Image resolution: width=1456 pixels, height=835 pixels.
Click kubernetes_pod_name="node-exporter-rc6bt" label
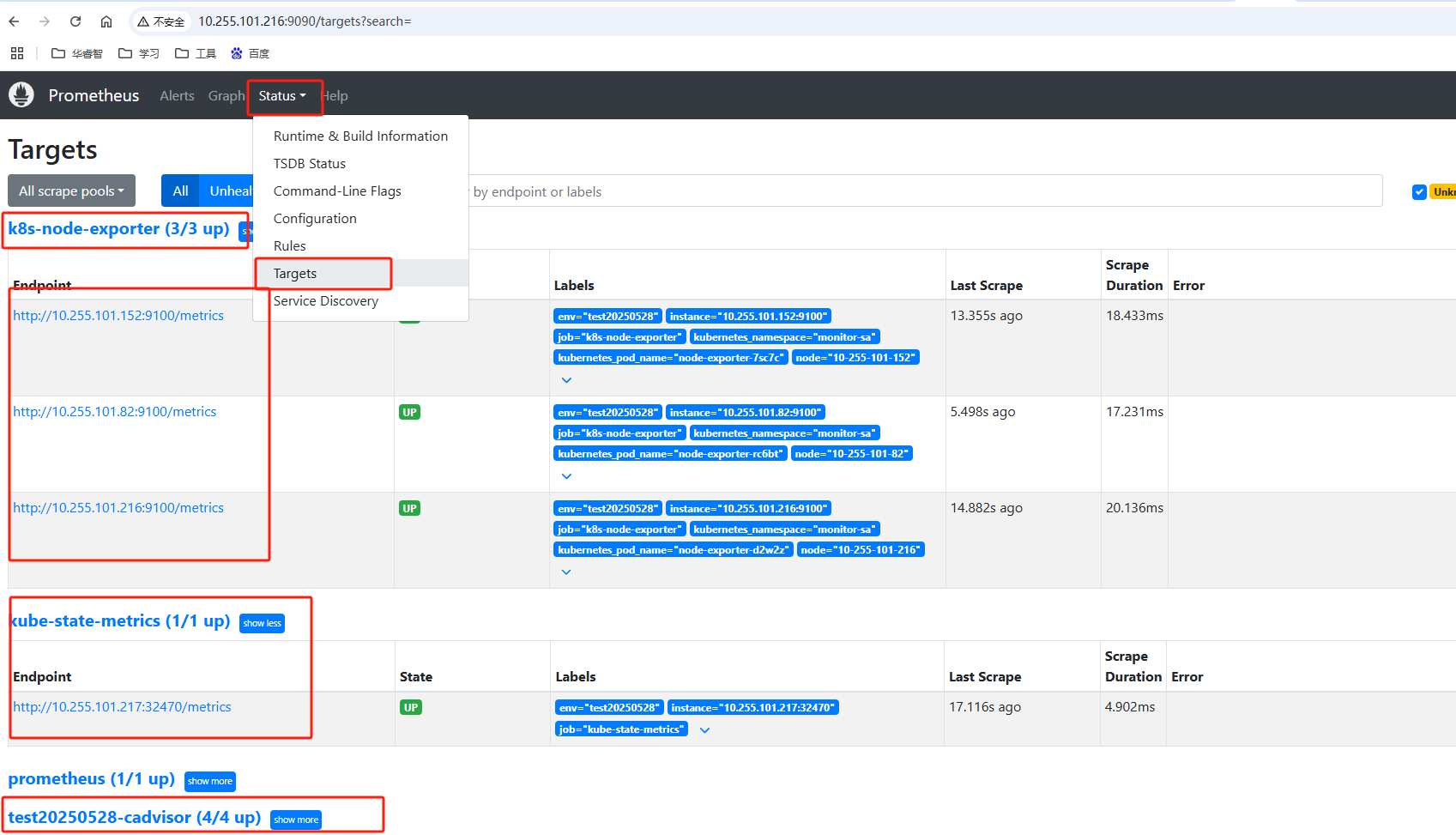670,454
